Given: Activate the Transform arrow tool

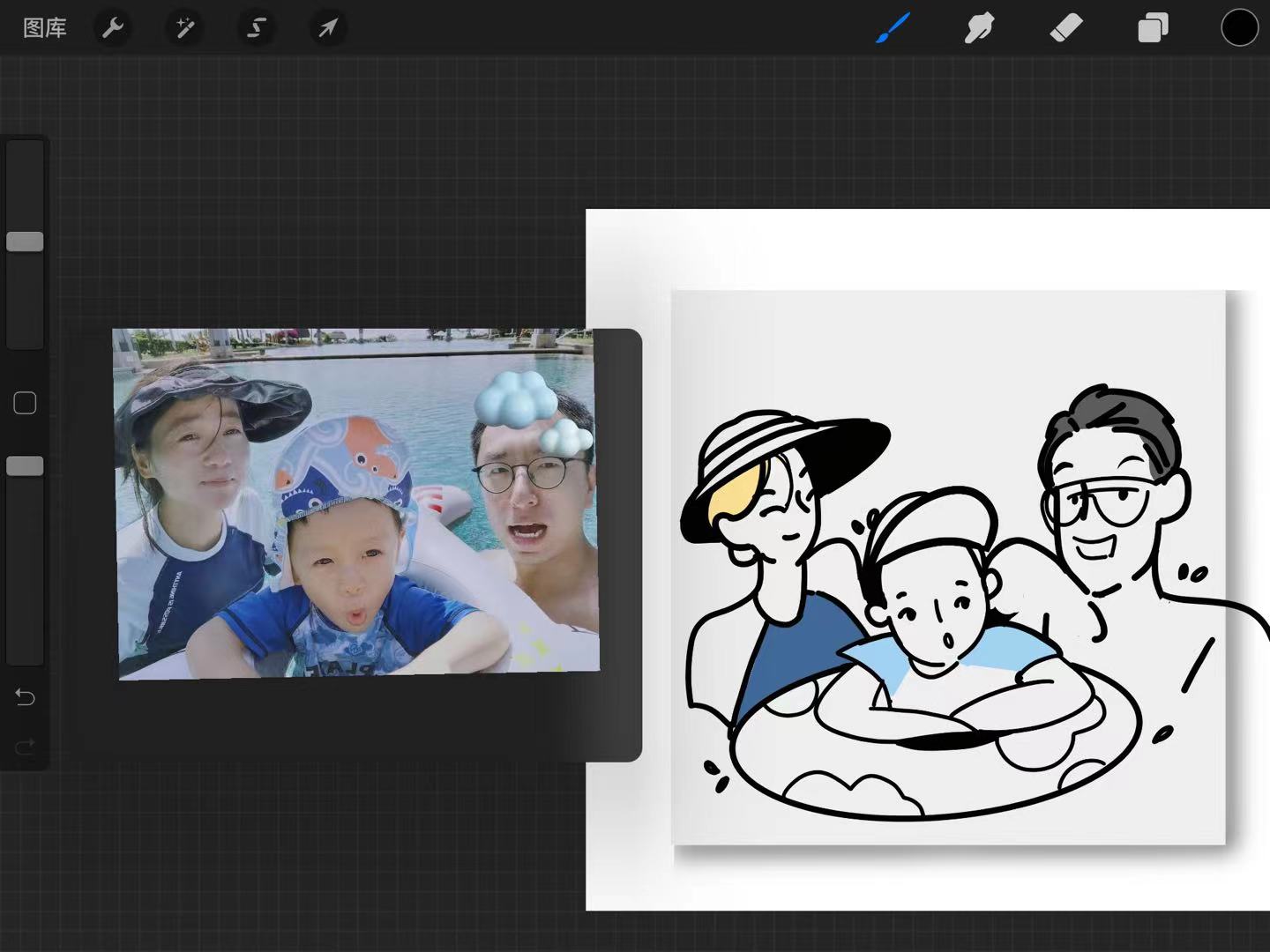Looking at the screenshot, I should [x=327, y=28].
